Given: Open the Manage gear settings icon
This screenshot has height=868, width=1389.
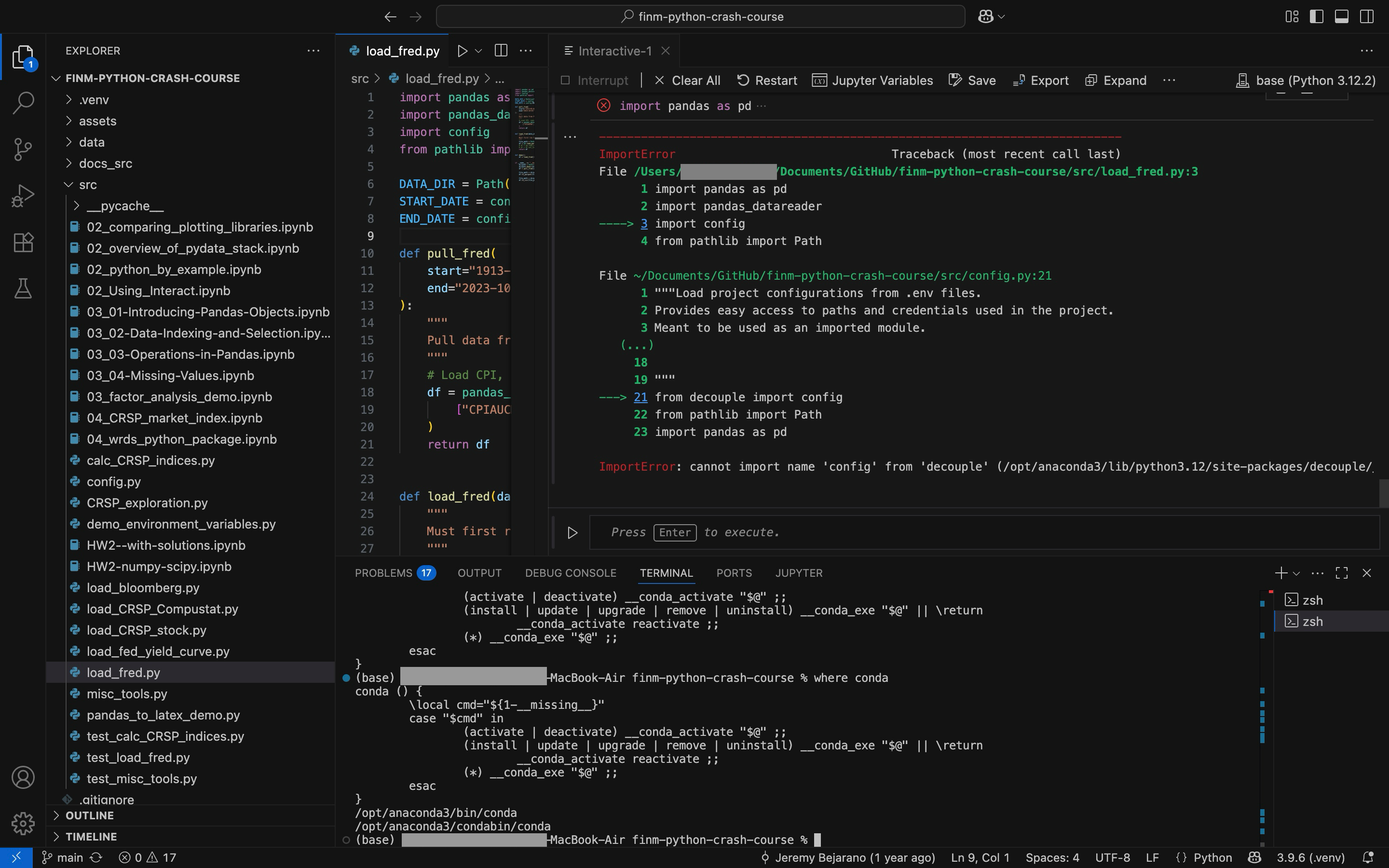Looking at the screenshot, I should (23, 823).
